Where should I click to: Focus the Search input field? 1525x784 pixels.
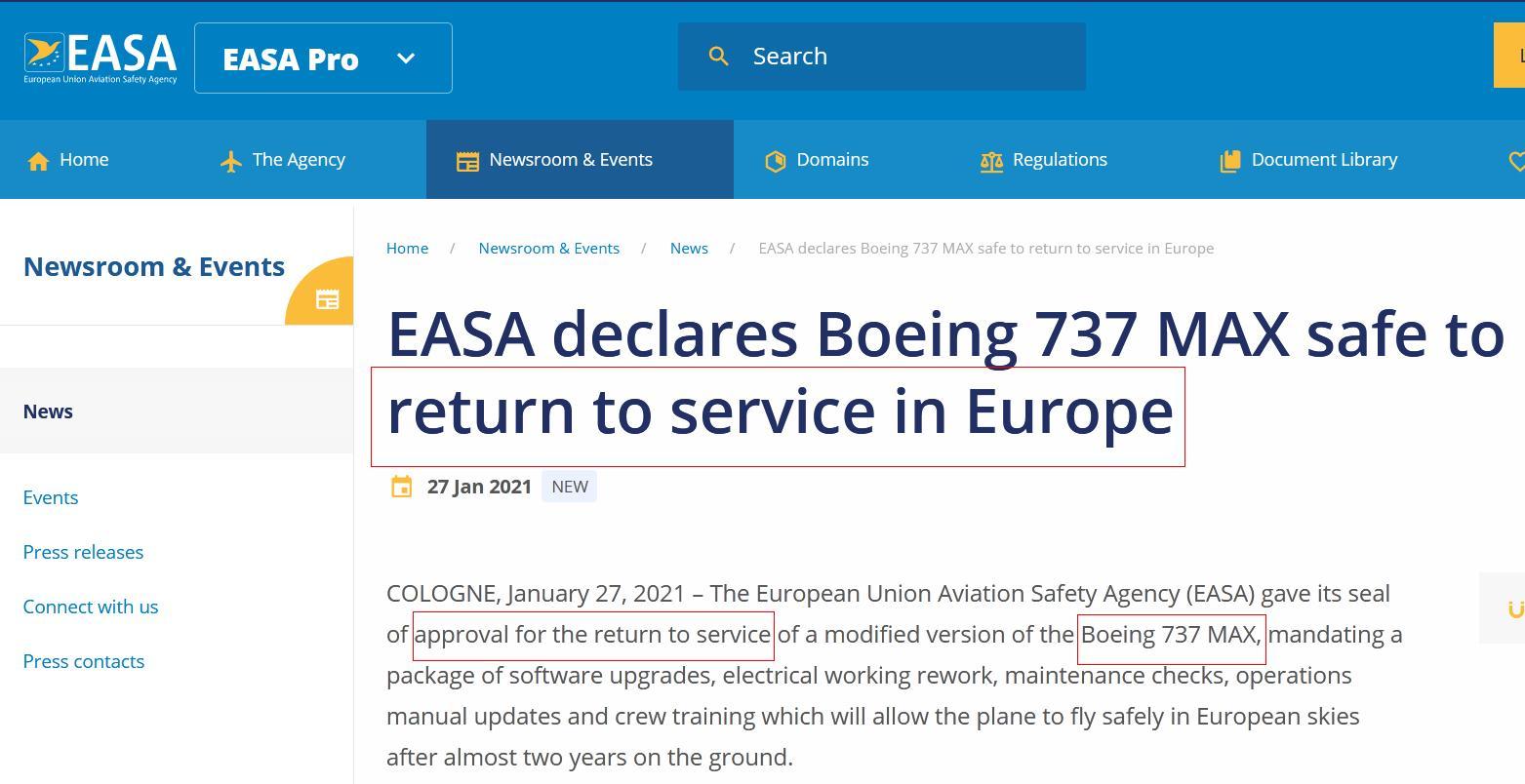point(907,57)
